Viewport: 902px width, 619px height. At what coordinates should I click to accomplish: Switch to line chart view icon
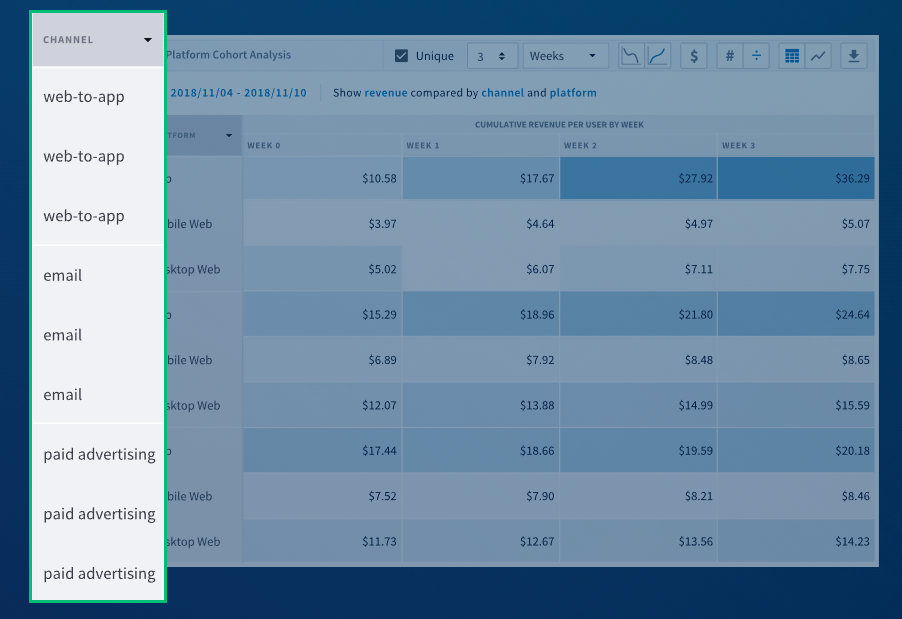pos(818,56)
